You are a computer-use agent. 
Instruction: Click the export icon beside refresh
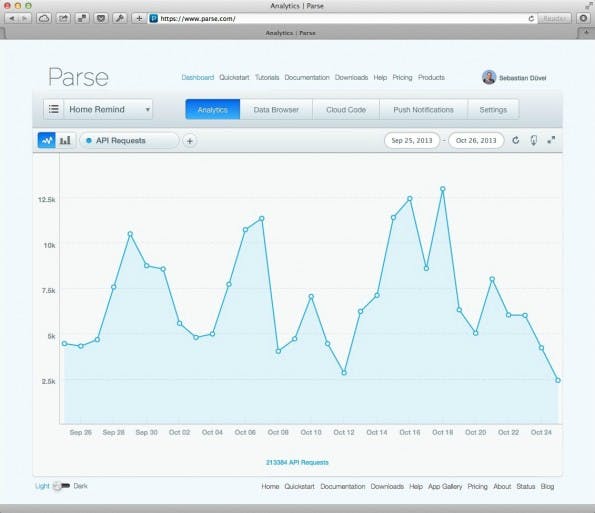(x=534, y=140)
